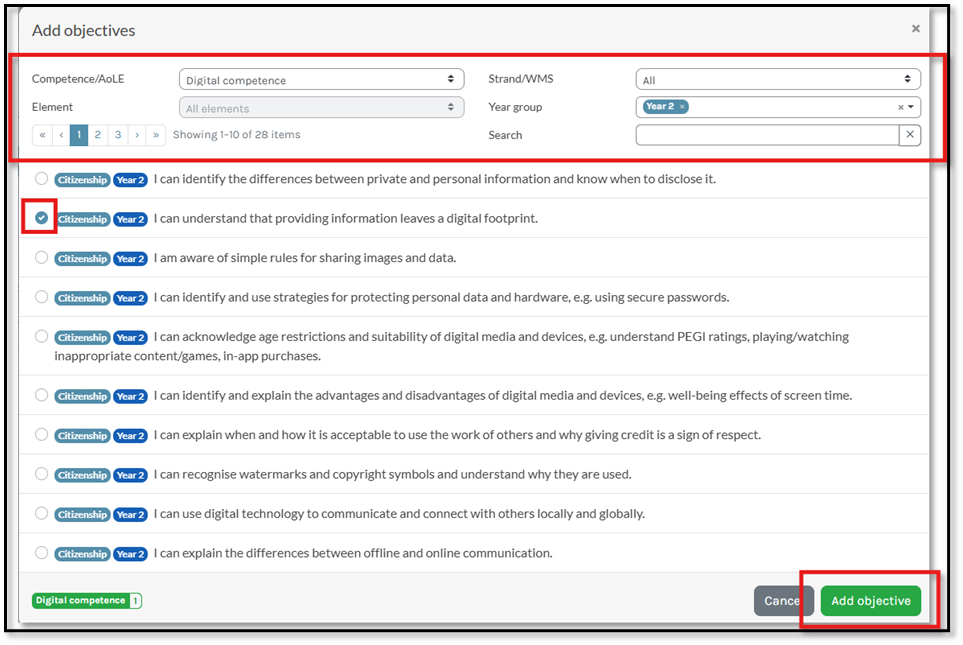Select watermarks and copyright symbols objective
Screen dimensions: 963x645
pyautogui.click(x=41, y=474)
